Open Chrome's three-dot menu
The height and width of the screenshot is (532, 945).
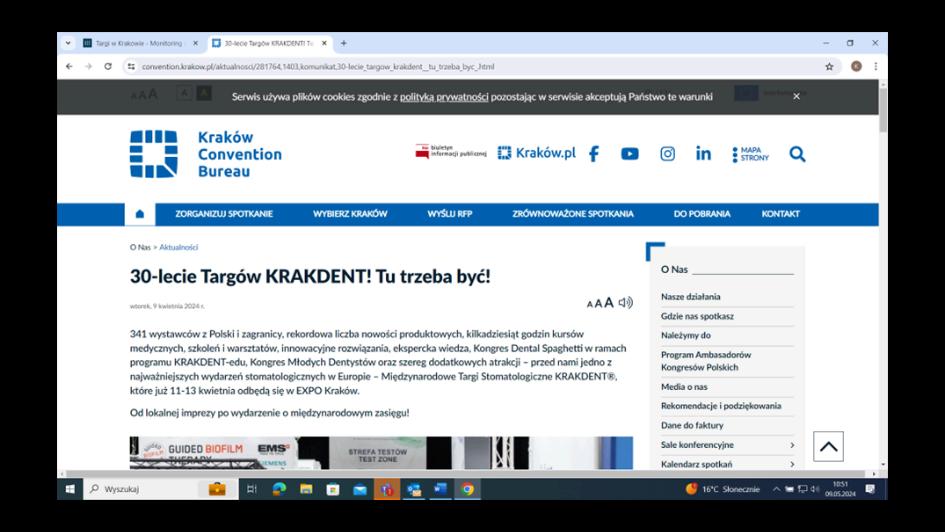coord(876,67)
